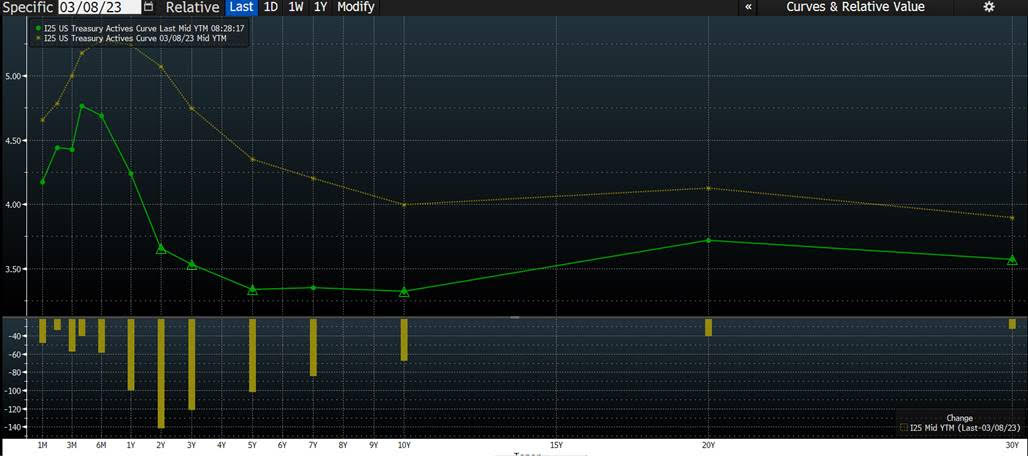Viewport: 1028px width, 456px height.
Task: Click the panel divider handle between charts
Action: [x=515, y=317]
